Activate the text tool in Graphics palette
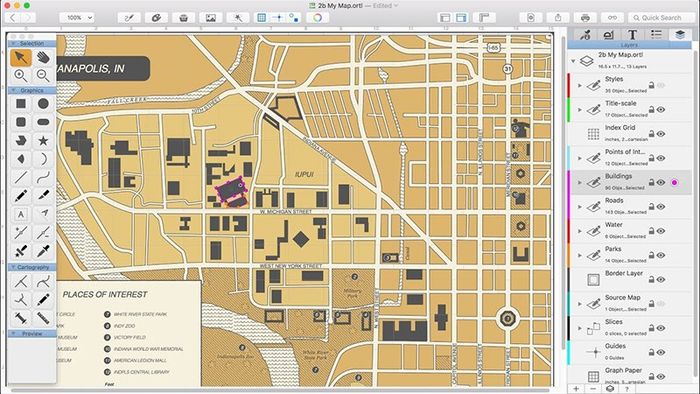Image resolution: width=700 pixels, height=394 pixels. coord(21,214)
